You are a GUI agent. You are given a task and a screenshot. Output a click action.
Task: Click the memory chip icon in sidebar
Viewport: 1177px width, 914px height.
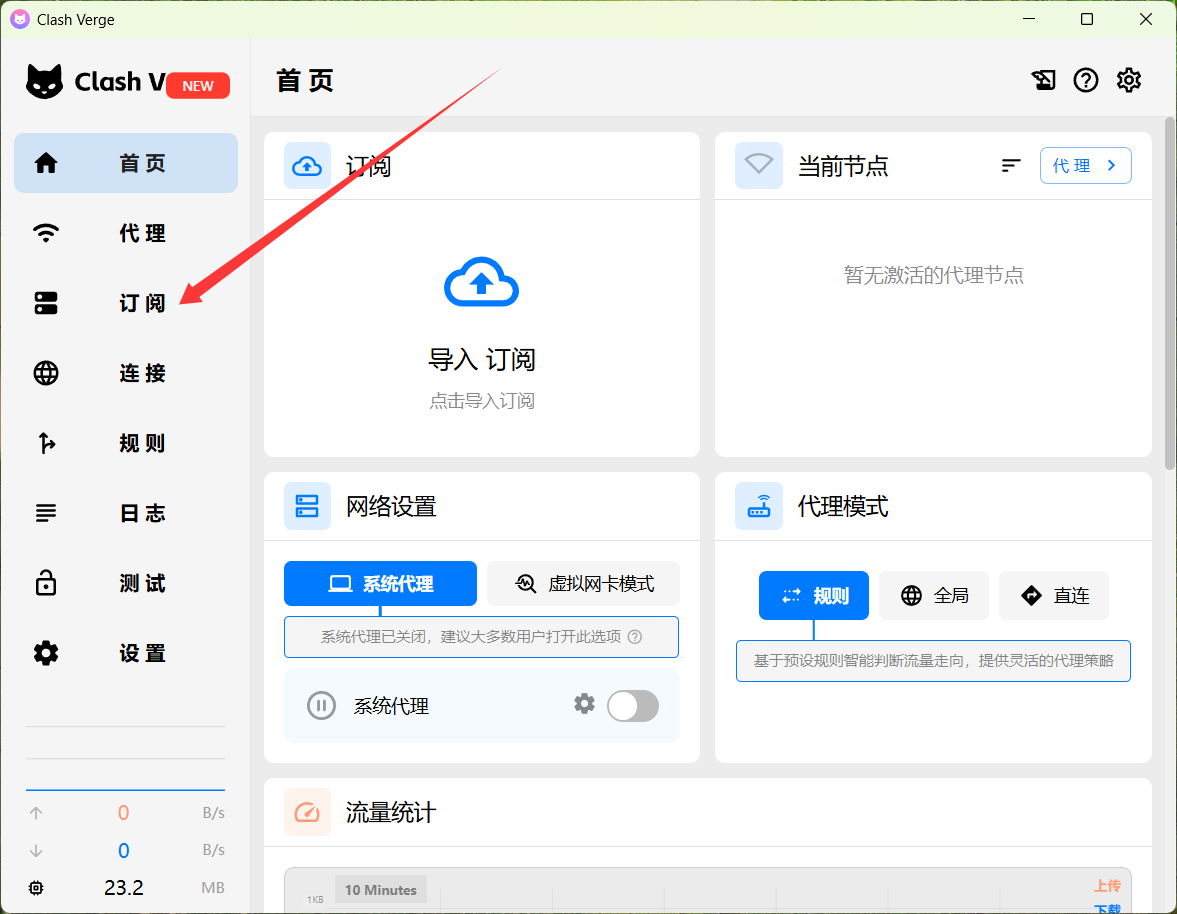click(x=37, y=887)
